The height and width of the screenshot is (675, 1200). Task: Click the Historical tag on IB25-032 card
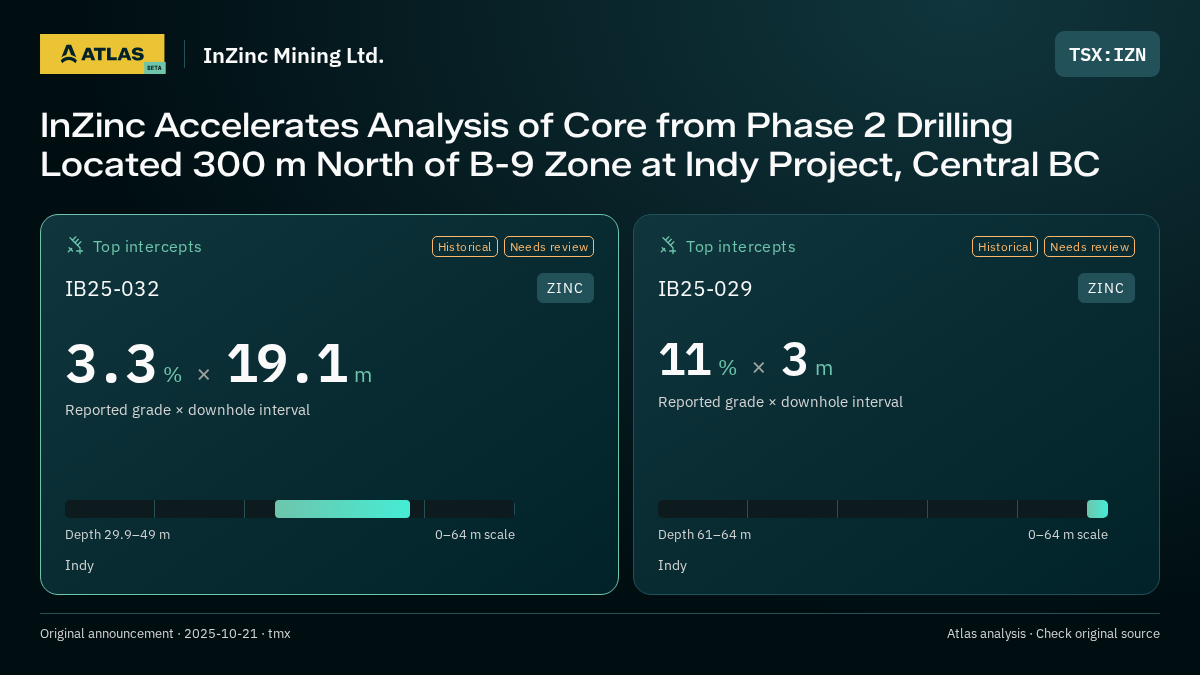(465, 247)
